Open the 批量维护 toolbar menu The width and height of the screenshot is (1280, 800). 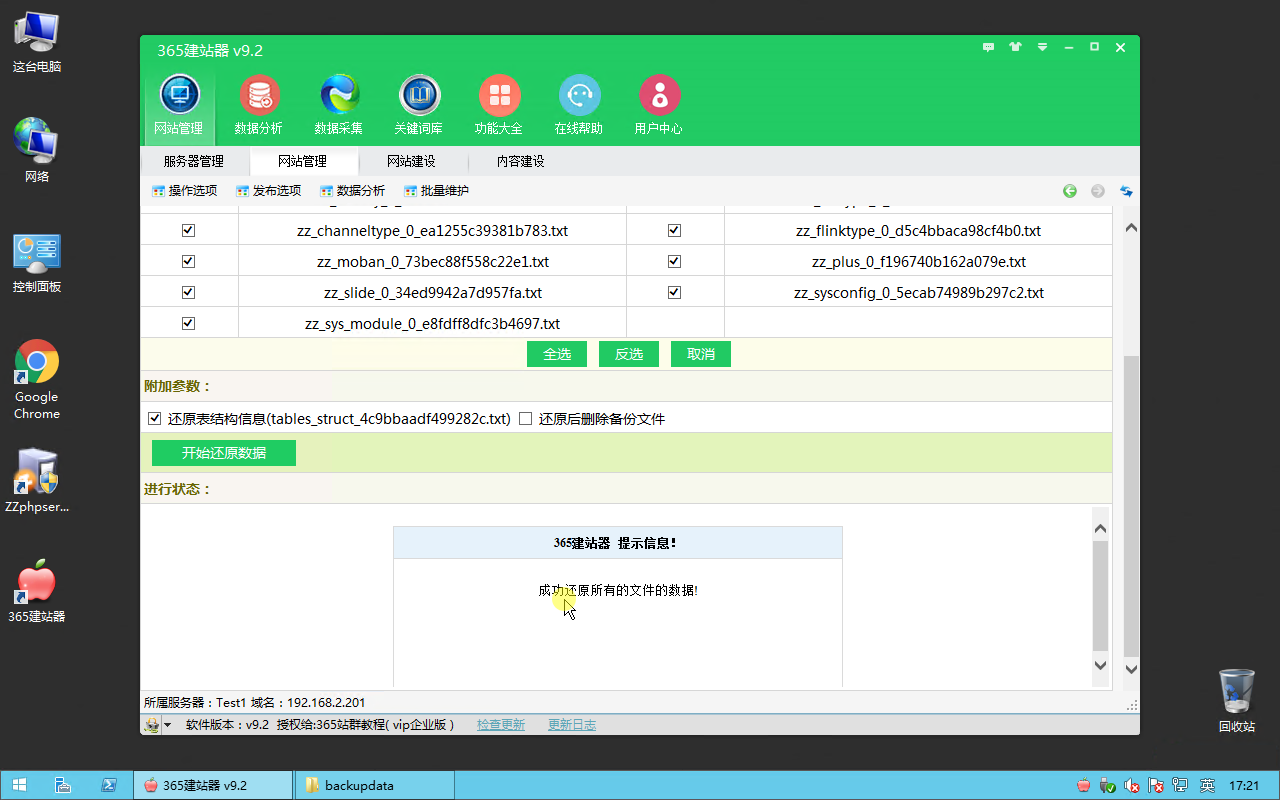[x=436, y=191]
